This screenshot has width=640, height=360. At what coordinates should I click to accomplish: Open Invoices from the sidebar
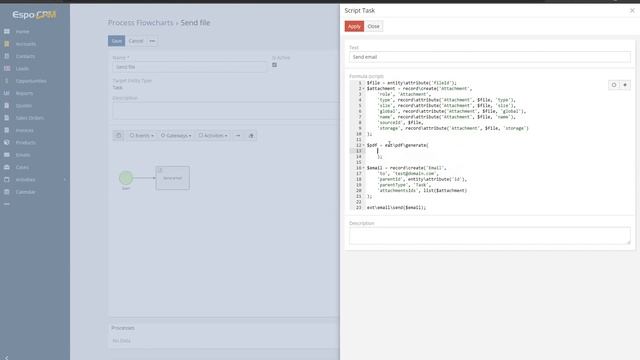(x=24, y=130)
